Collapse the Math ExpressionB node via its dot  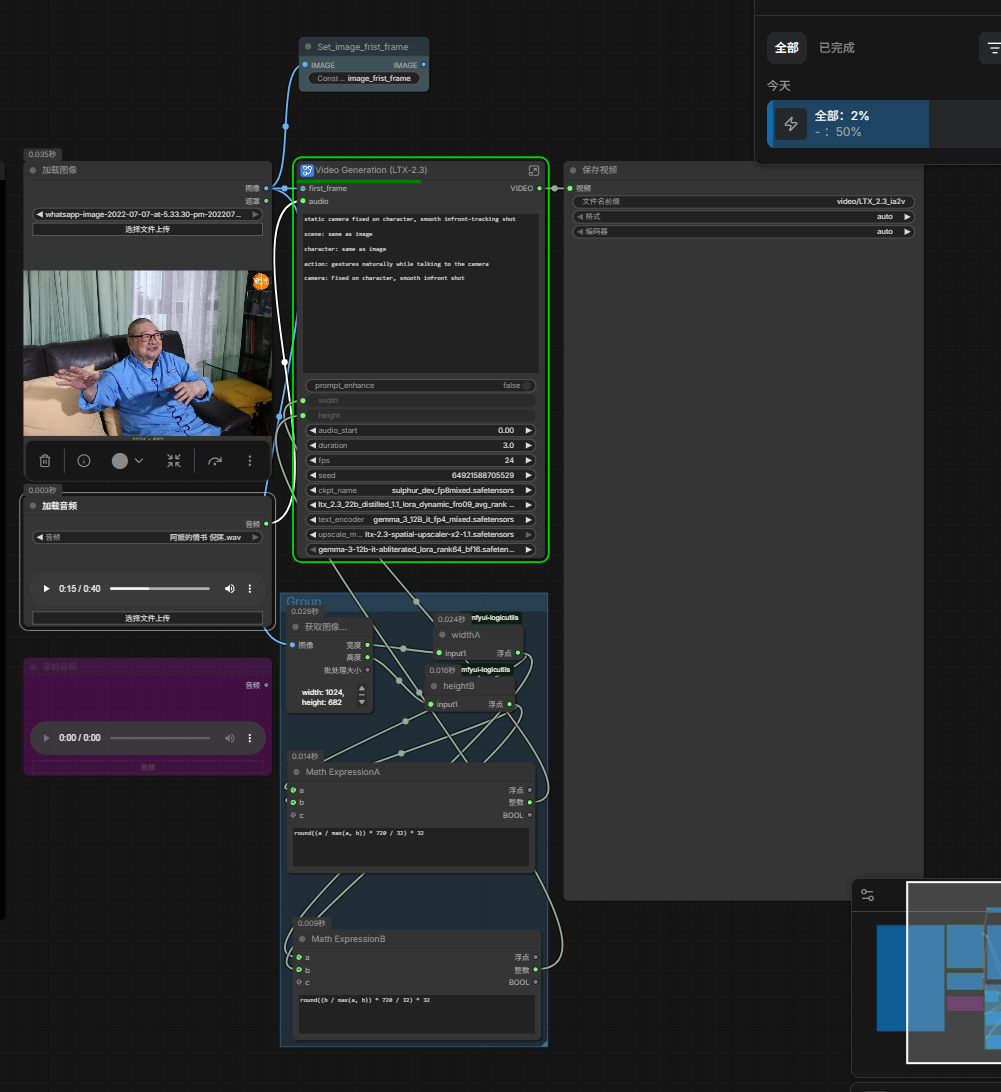coord(302,939)
